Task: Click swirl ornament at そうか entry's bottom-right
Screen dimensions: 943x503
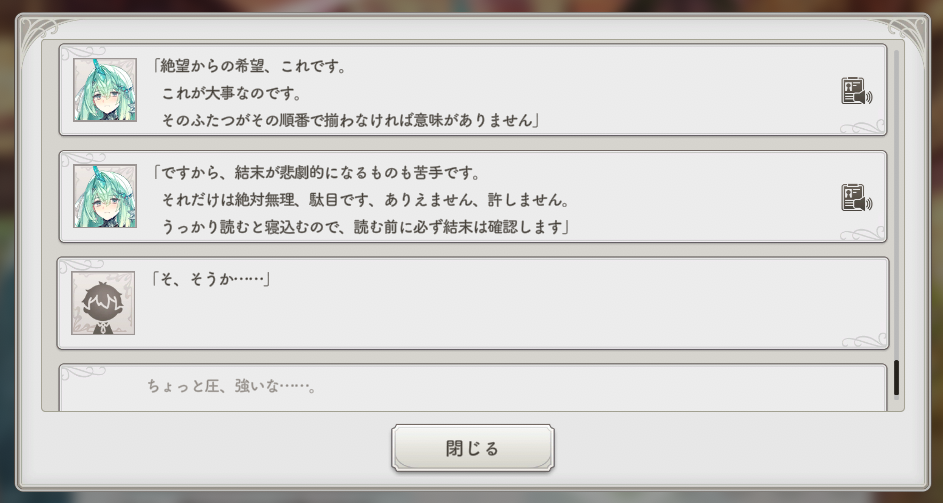Action: click(864, 340)
